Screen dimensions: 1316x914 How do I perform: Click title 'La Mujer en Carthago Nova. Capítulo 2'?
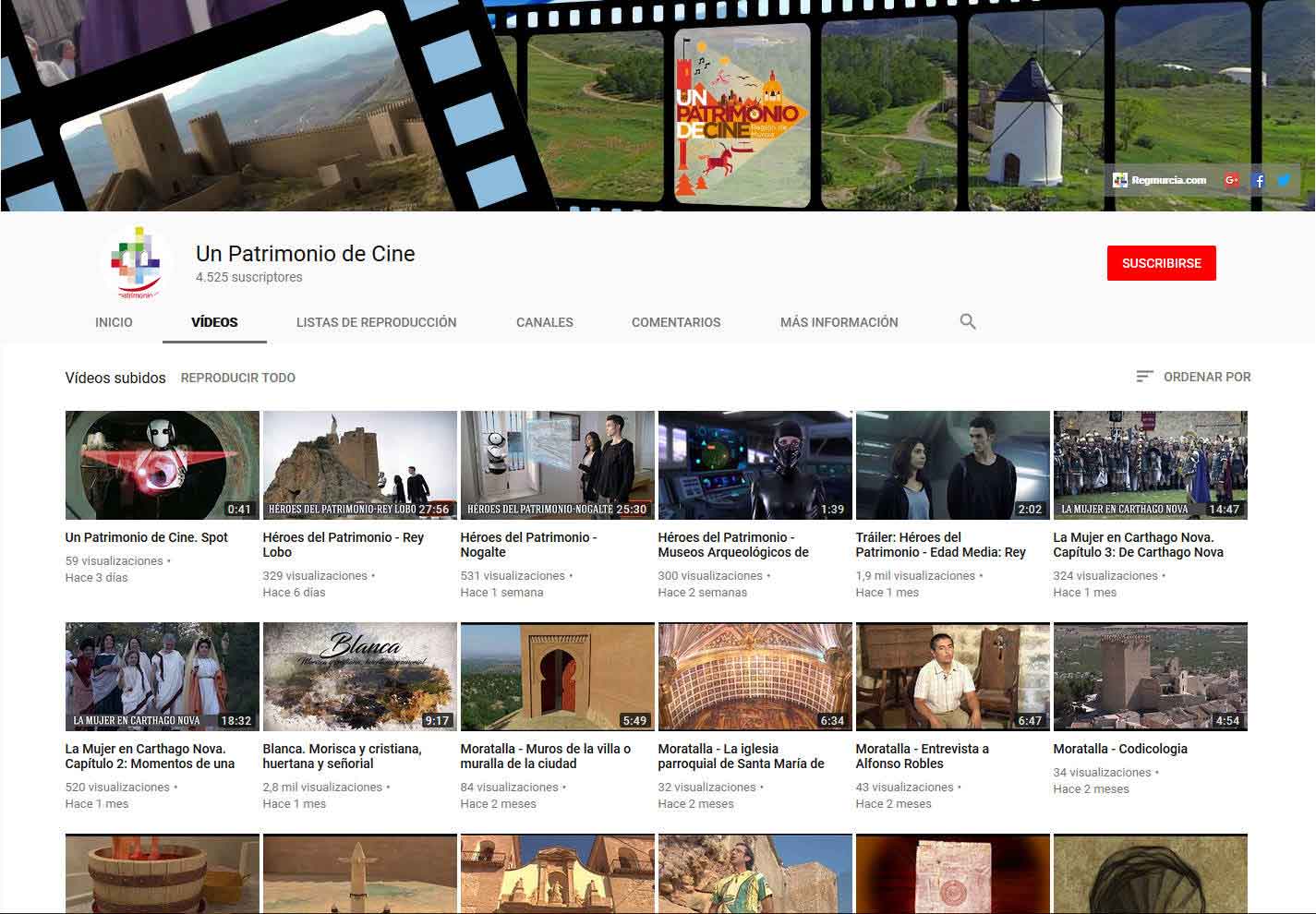click(151, 756)
